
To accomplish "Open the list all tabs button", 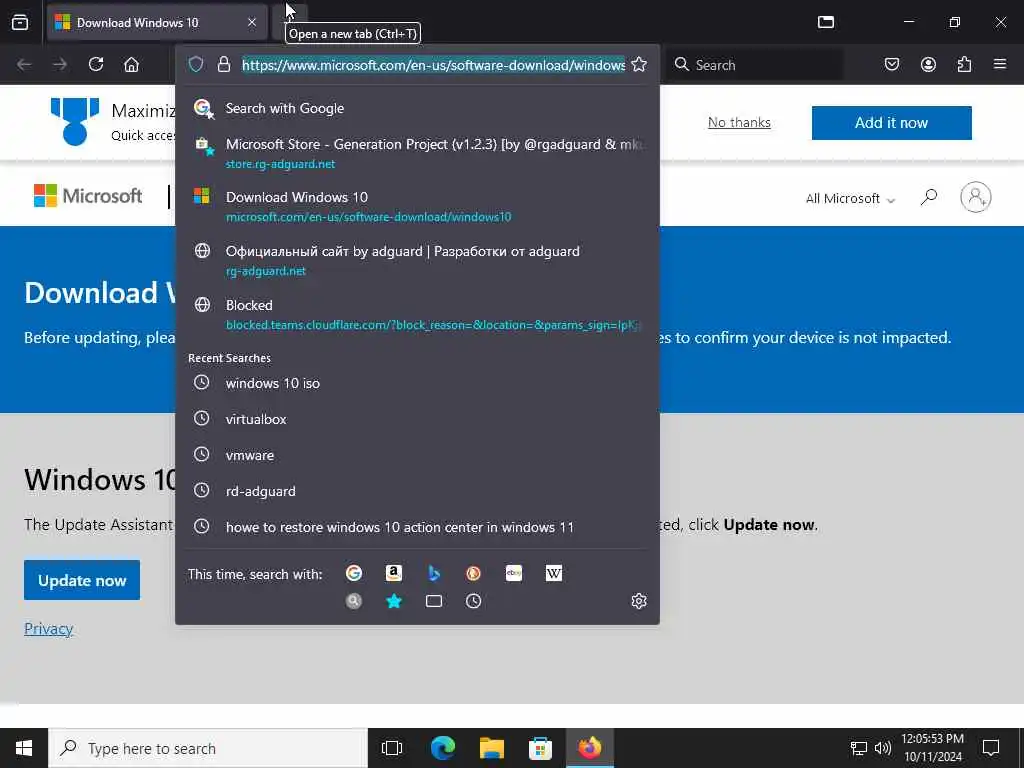I will pos(826,22).
